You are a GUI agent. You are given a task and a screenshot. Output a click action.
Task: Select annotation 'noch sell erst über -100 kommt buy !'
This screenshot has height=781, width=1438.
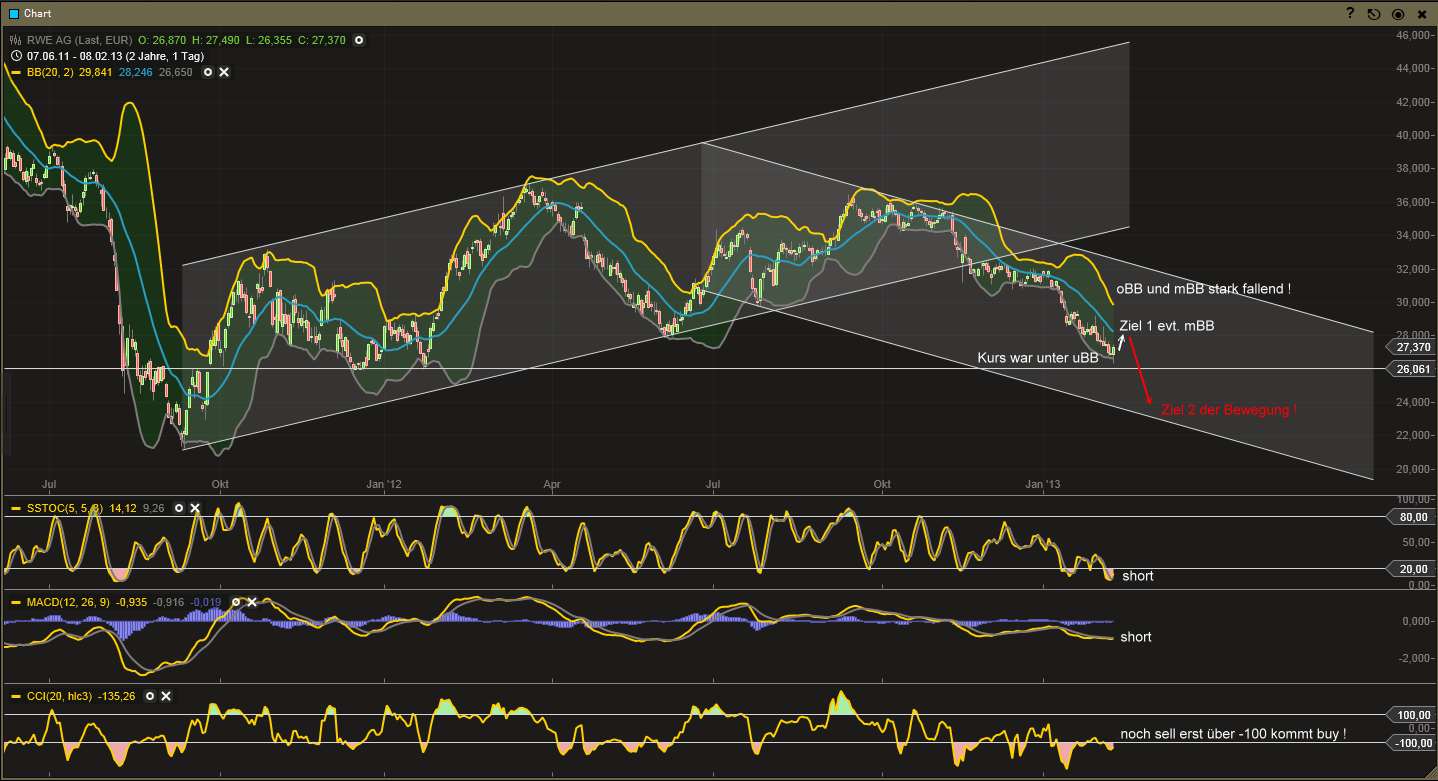tap(1233, 734)
